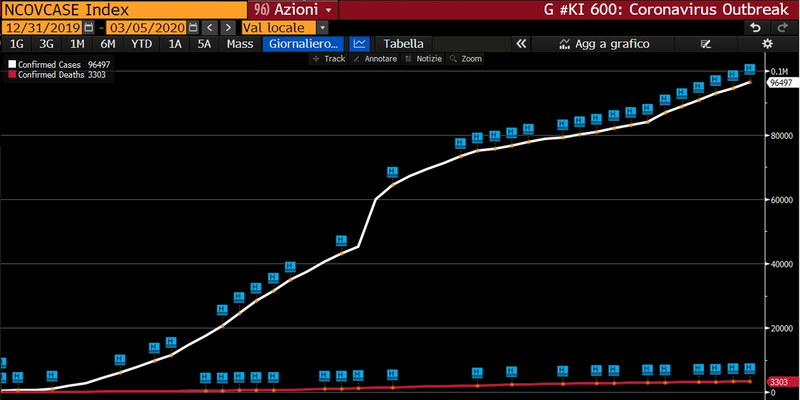Activate the Annotare annotation tool
800x400 pixels.
pos(375,59)
